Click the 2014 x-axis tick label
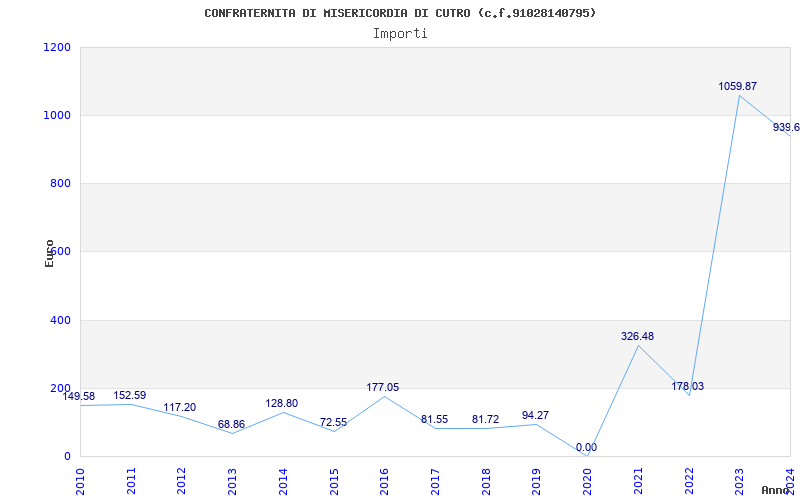Screen dimensions: 800x500 [x=283, y=482]
